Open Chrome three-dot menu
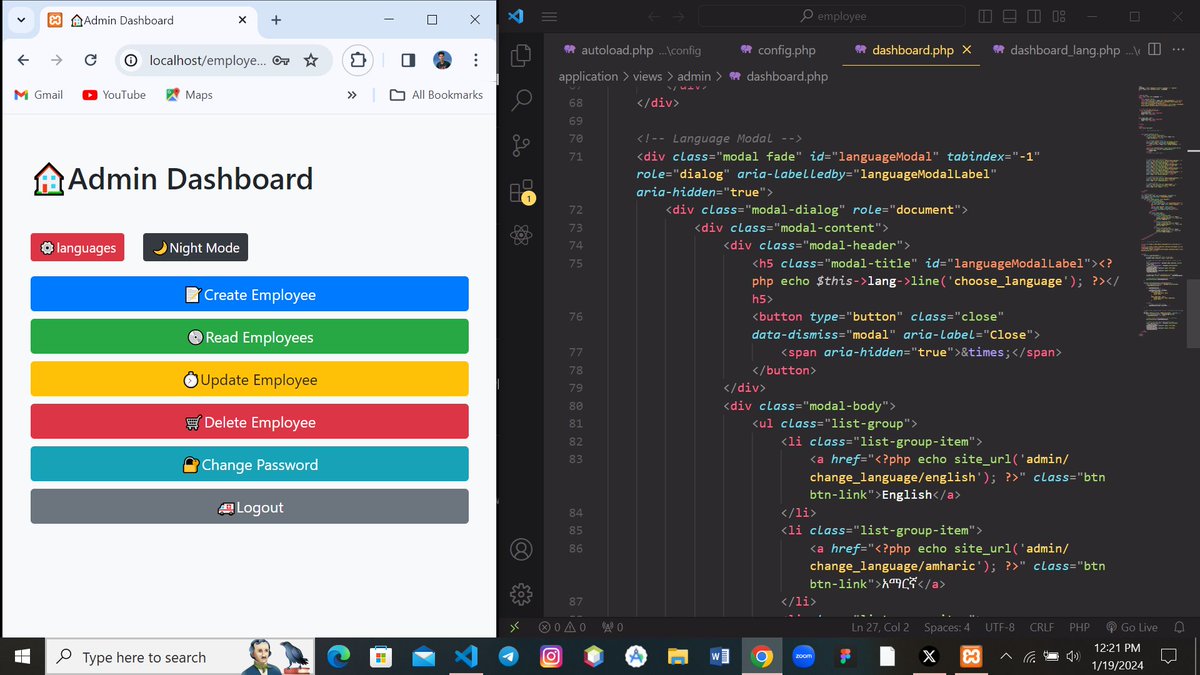This screenshot has width=1200, height=675. [x=476, y=60]
